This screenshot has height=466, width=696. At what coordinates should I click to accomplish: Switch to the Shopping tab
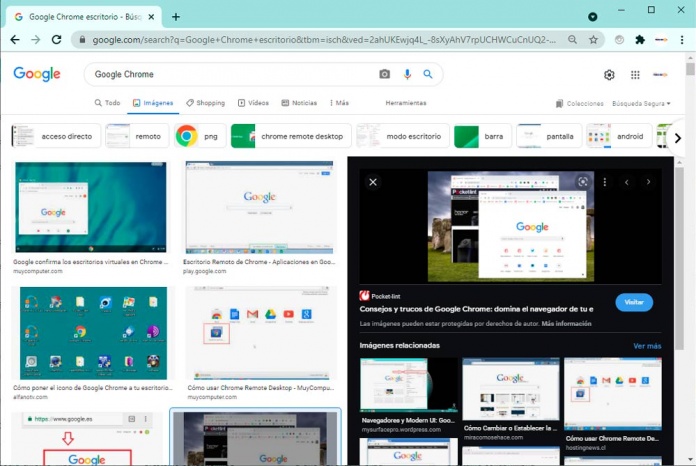coord(206,103)
